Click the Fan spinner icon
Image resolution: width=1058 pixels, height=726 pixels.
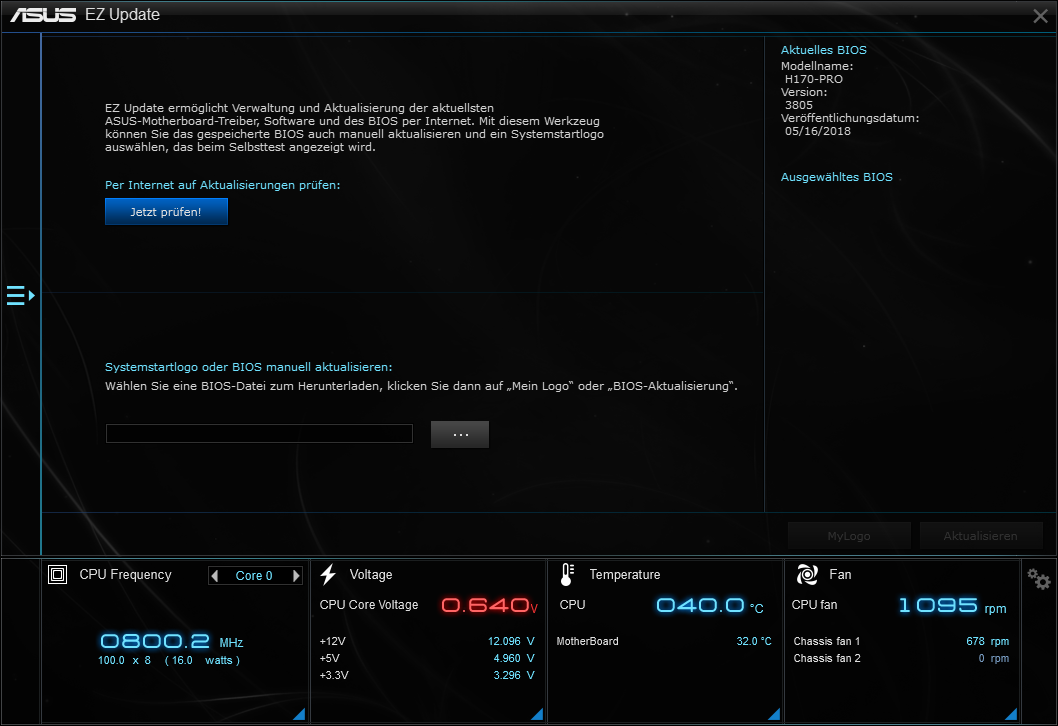tap(807, 574)
